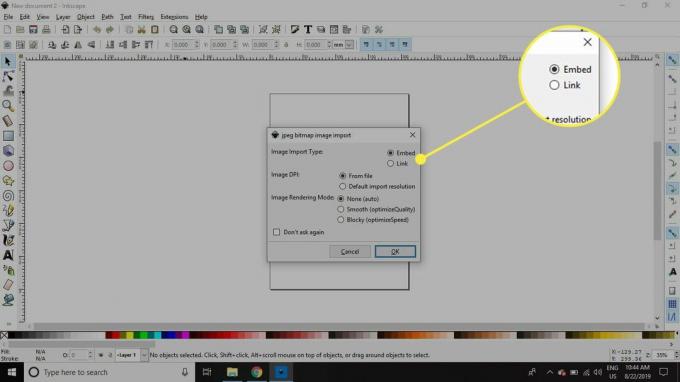This screenshot has width=680, height=382.
Task: Click the X coordinate input field
Action: pyautogui.click(x=183, y=45)
